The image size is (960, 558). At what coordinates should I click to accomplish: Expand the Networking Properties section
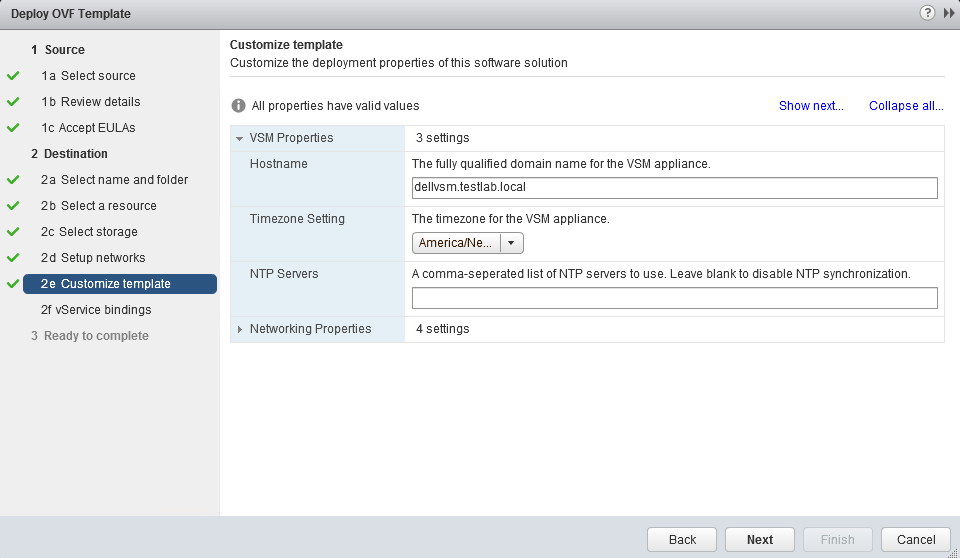240,329
